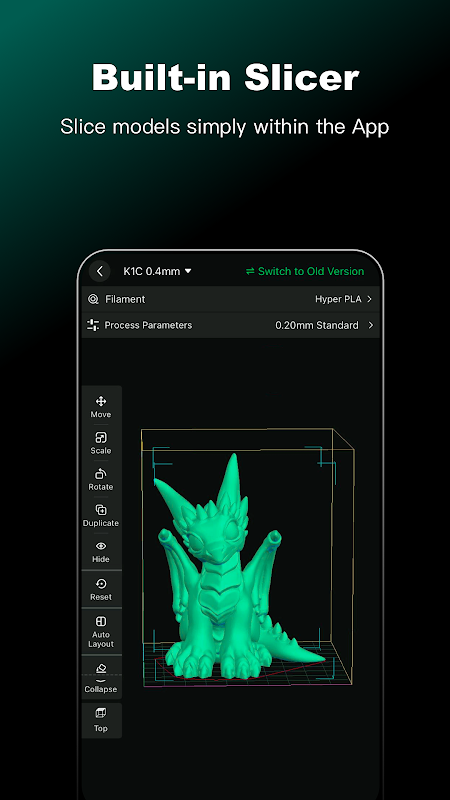Screen dimensions: 450x800
Task: Hide the model with eye icon
Action: tap(101, 552)
